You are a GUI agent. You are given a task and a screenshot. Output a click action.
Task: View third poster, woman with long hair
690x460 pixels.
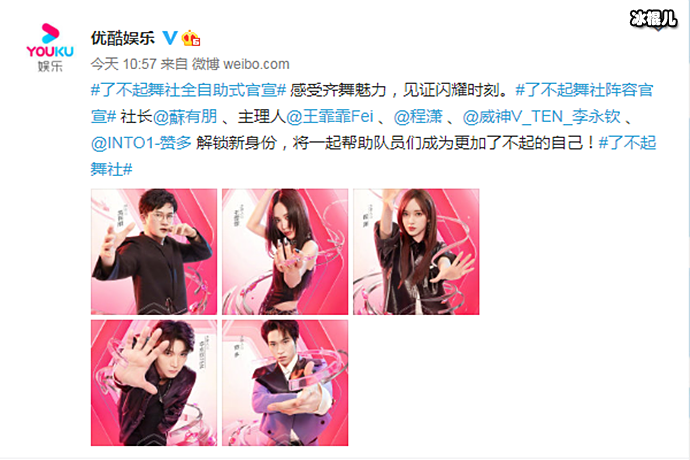[x=416, y=252]
